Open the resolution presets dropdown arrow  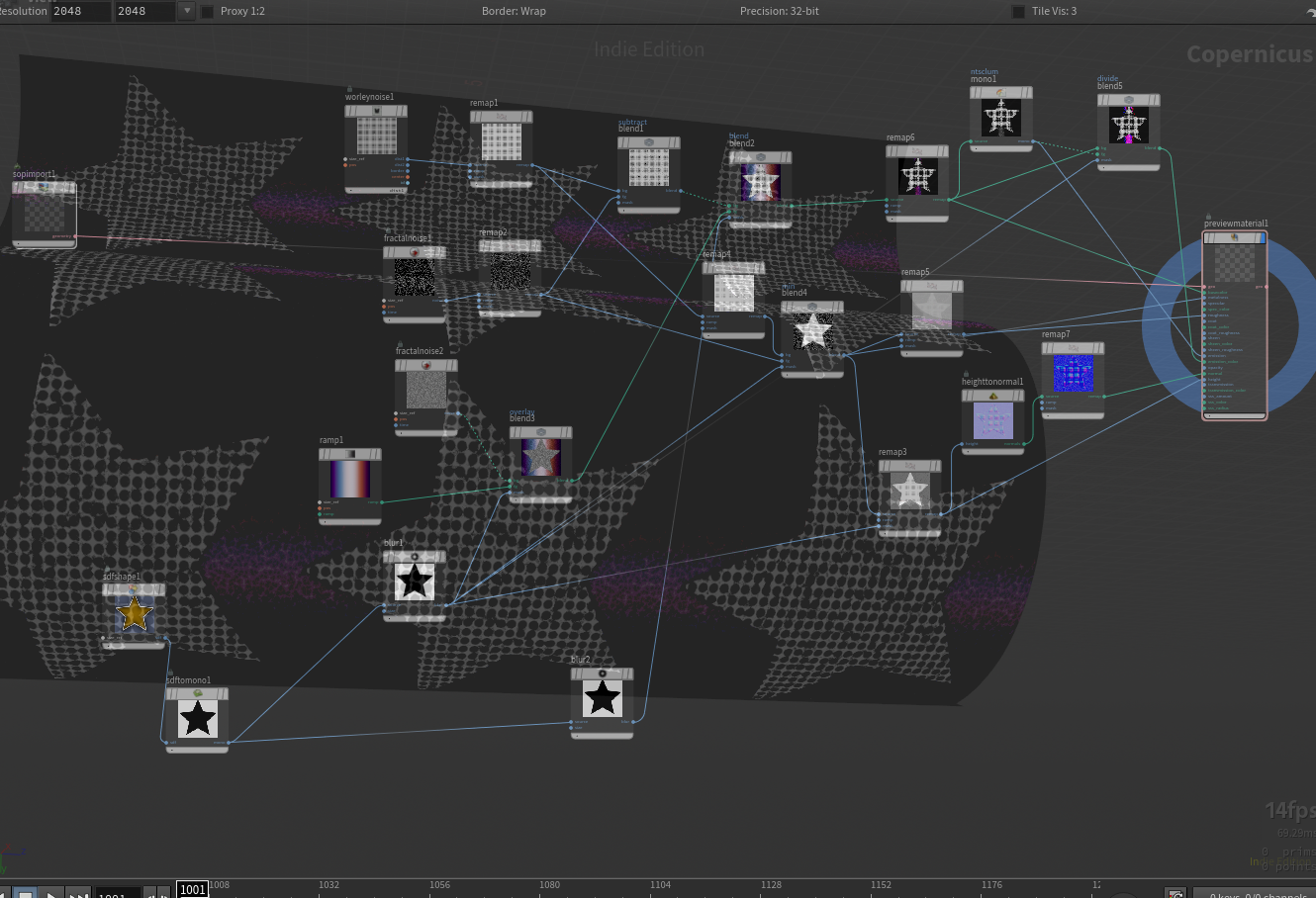coord(186,11)
